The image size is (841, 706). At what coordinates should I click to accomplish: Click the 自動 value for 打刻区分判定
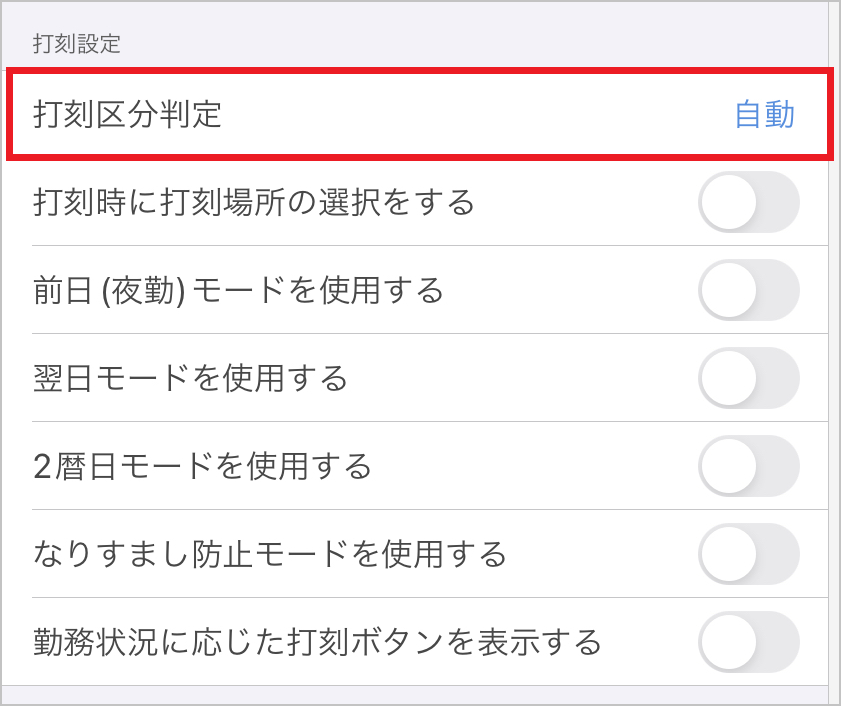pos(765,115)
